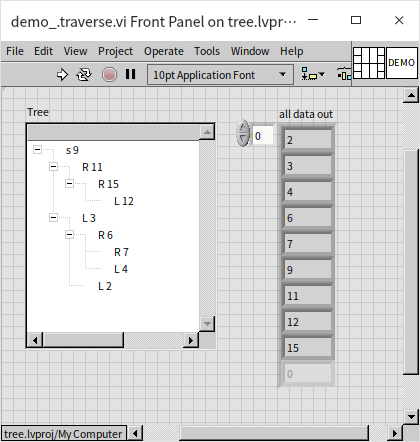The image size is (420, 442).
Task: Open the Distribute Objects tool
Action: coord(344,75)
